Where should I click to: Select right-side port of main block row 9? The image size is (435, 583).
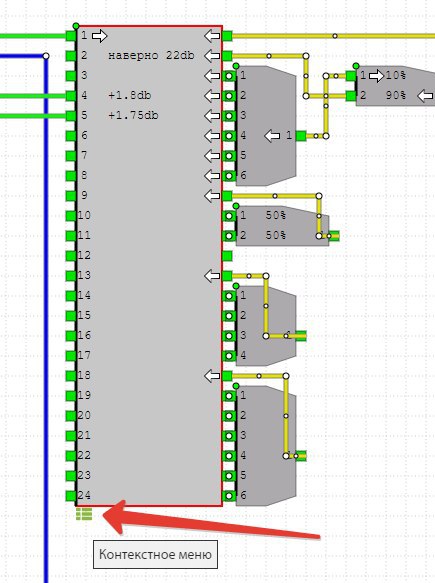(227, 196)
